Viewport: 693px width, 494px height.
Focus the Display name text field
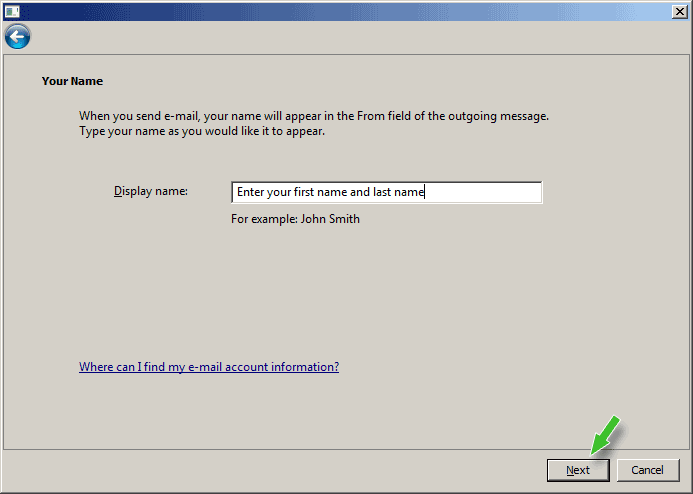click(386, 192)
